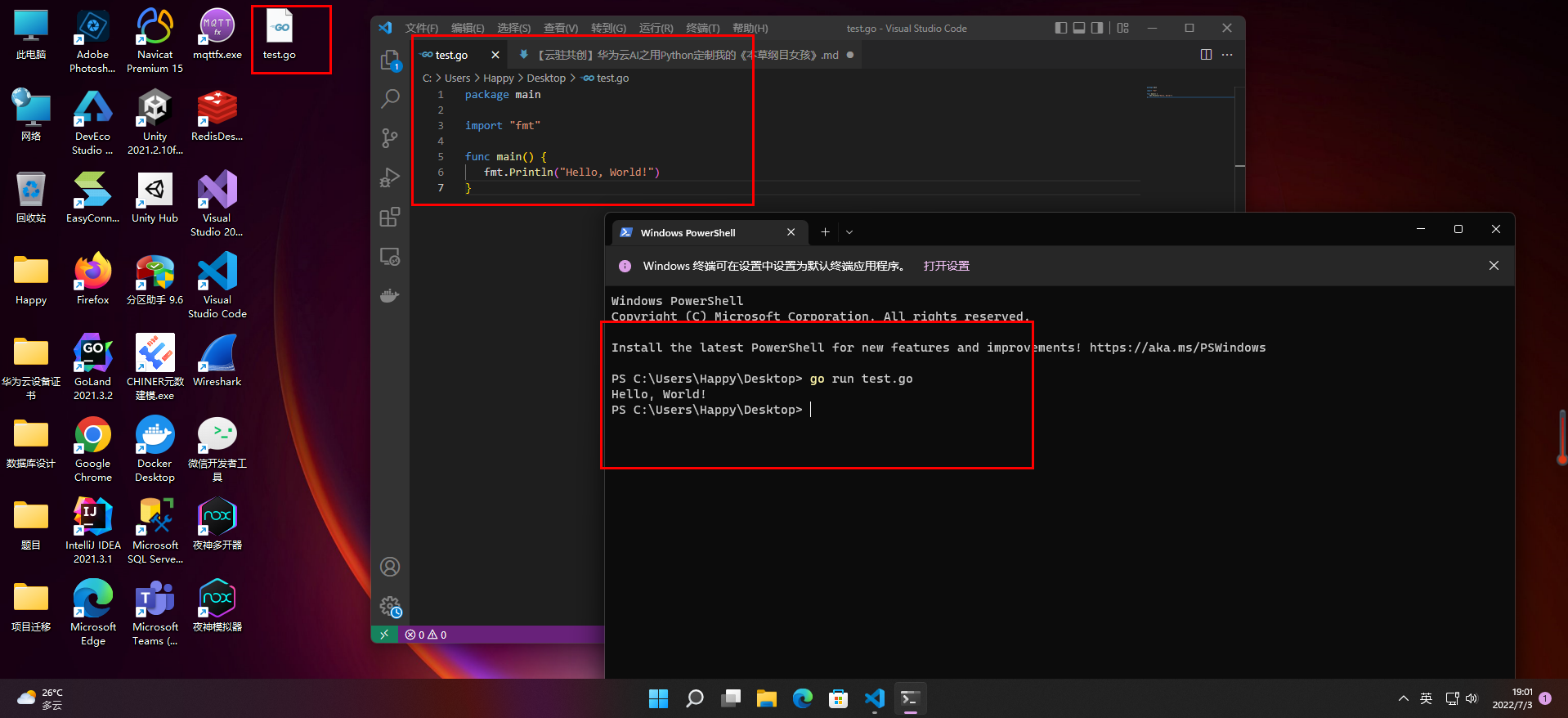Open the 编辑(E) menu in VS Code
The image size is (1568, 718).
coord(468,28)
